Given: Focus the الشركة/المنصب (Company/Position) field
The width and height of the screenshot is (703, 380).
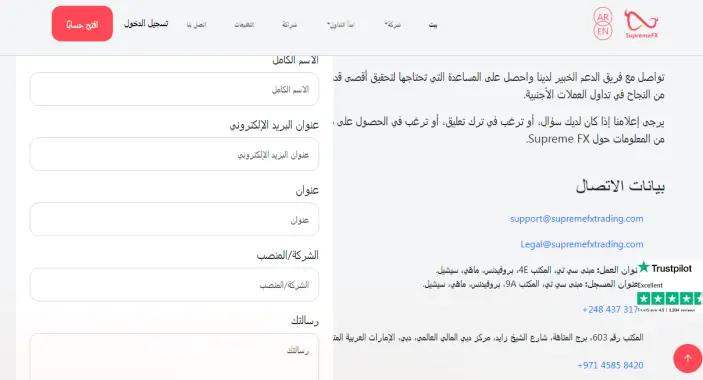Looking at the screenshot, I should click(174, 285).
